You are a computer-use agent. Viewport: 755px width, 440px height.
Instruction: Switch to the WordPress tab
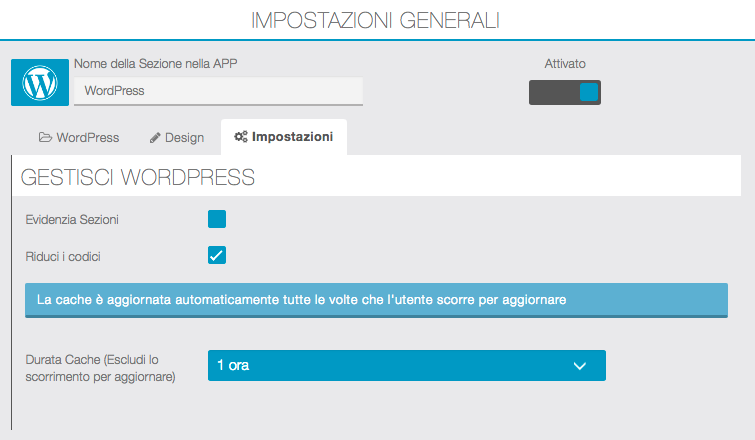79,137
